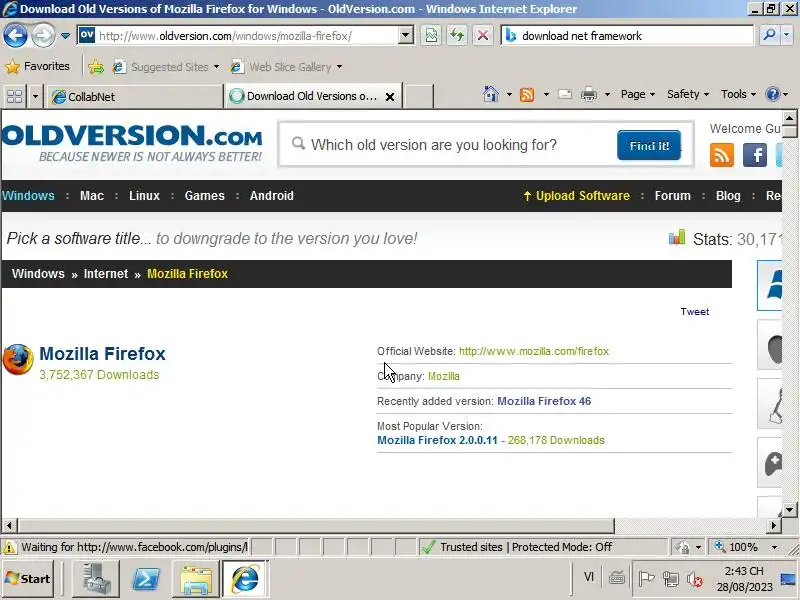The height and width of the screenshot is (600, 800).
Task: Click the Mozilla company link
Action: (x=443, y=377)
